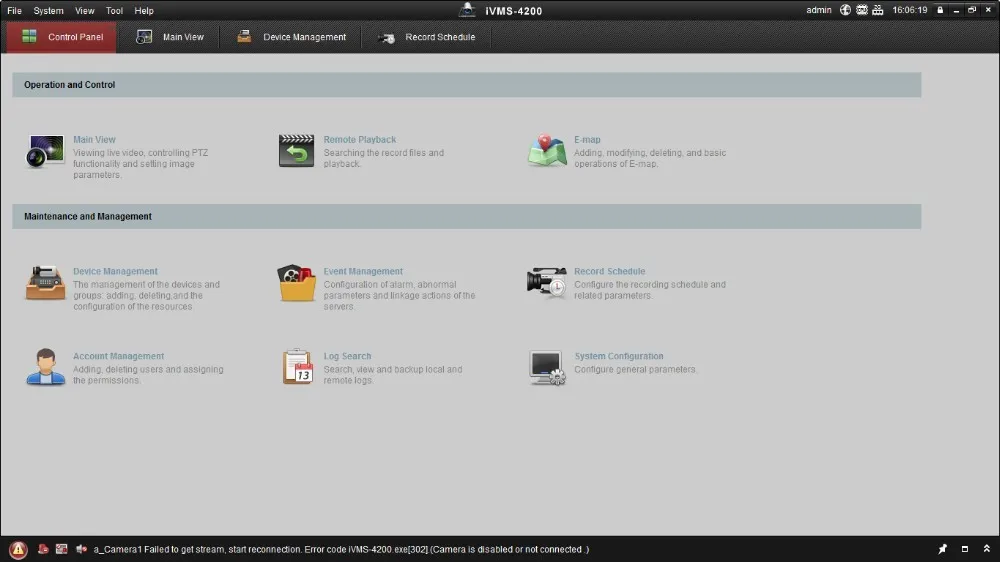Click the CPU usage icon in title bar
This screenshot has height=562, width=1000.
[862, 10]
